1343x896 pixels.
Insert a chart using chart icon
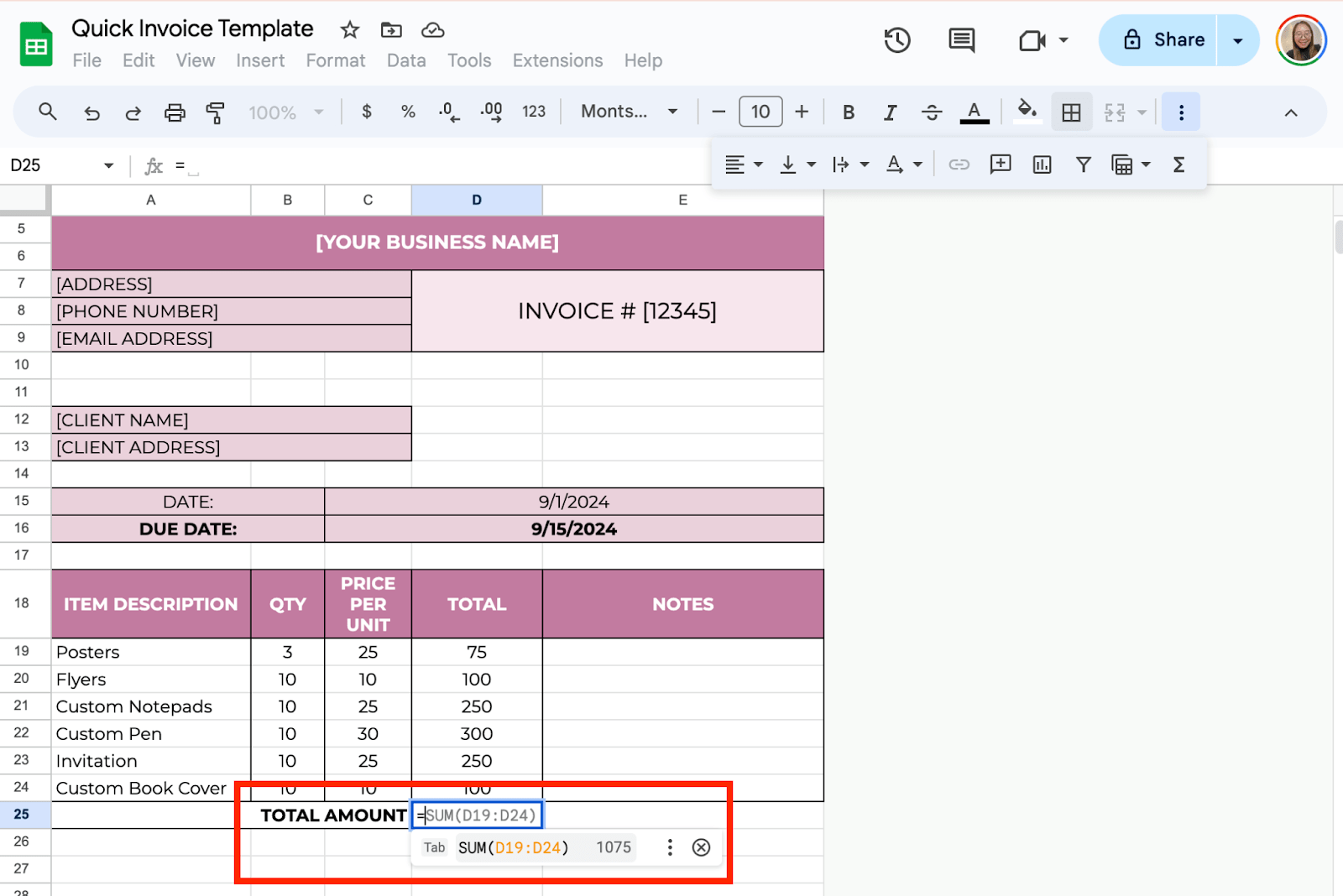pos(1042,164)
